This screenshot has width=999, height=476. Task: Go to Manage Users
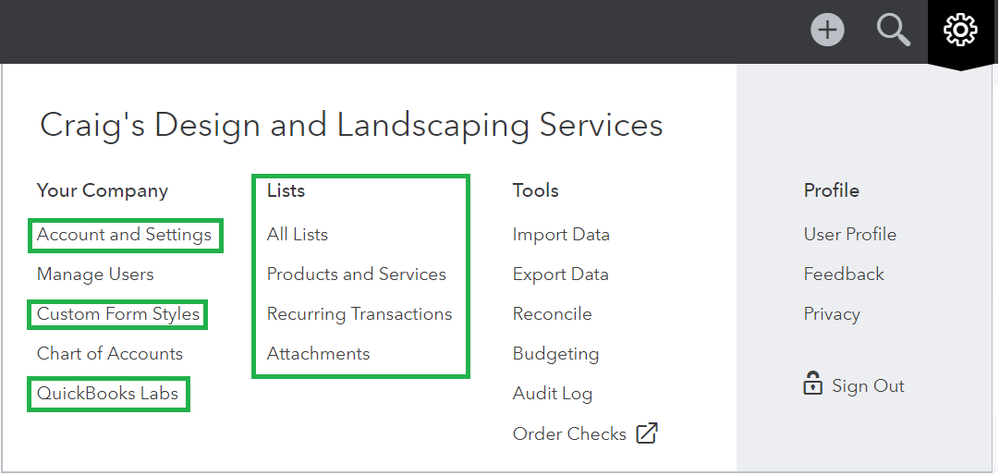point(95,275)
